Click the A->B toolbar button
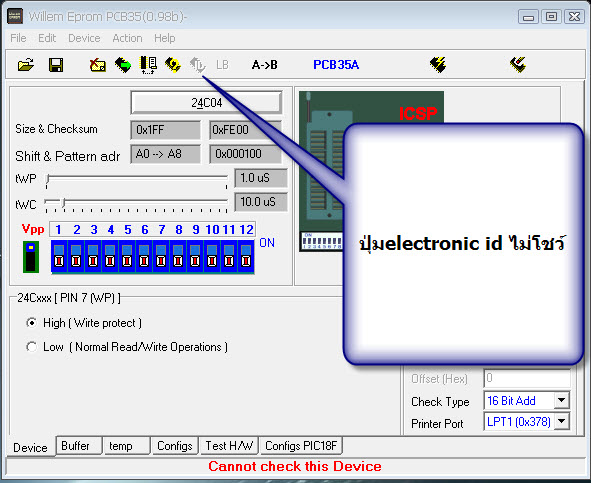The image size is (591, 483). pyautogui.click(x=265, y=65)
